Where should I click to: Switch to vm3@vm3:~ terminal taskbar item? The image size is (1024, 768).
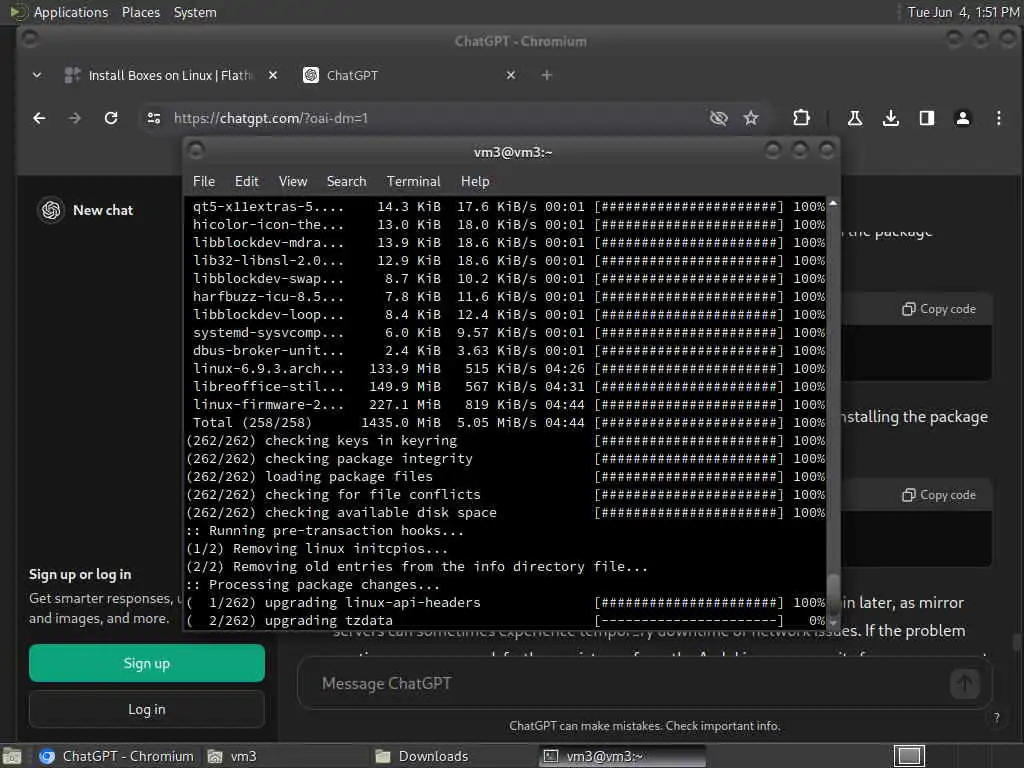pos(622,756)
